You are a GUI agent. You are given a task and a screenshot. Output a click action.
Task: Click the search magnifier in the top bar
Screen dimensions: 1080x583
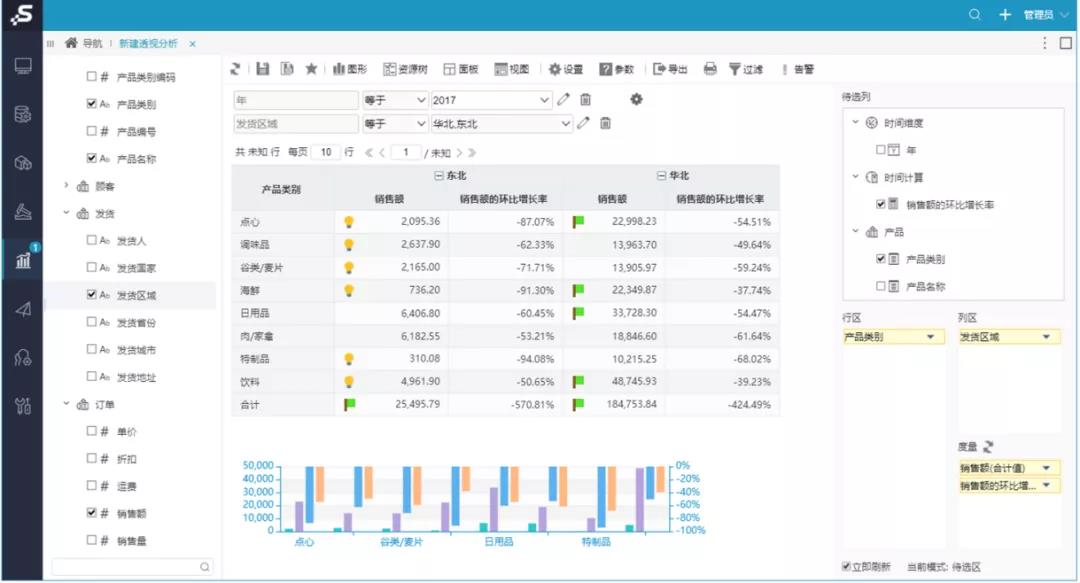tap(975, 14)
